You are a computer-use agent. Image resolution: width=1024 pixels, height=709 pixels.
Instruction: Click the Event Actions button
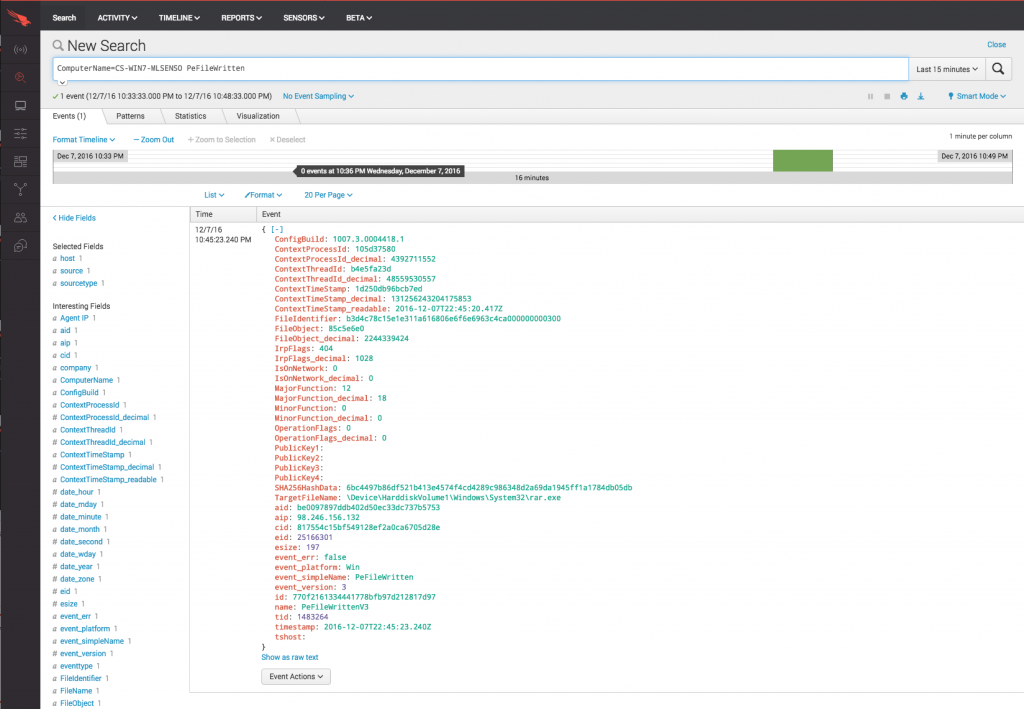click(295, 677)
